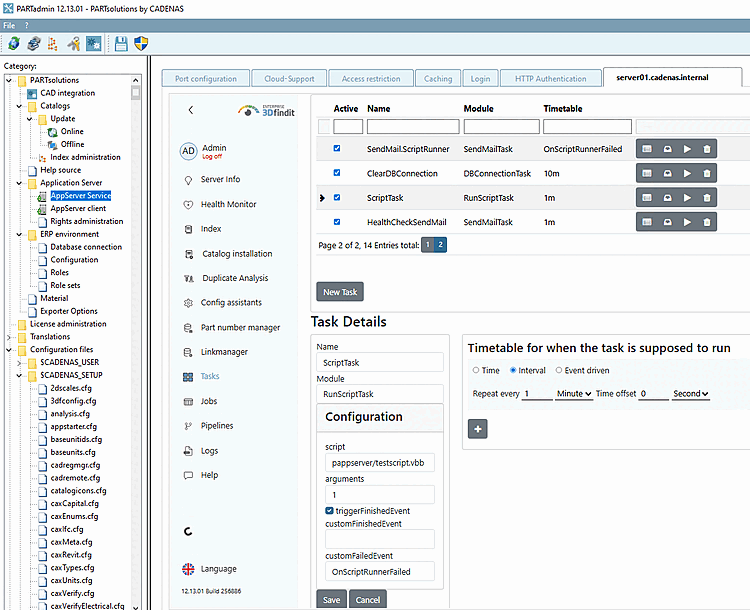Click the refresh spinner icon in sidebar

click(188, 531)
